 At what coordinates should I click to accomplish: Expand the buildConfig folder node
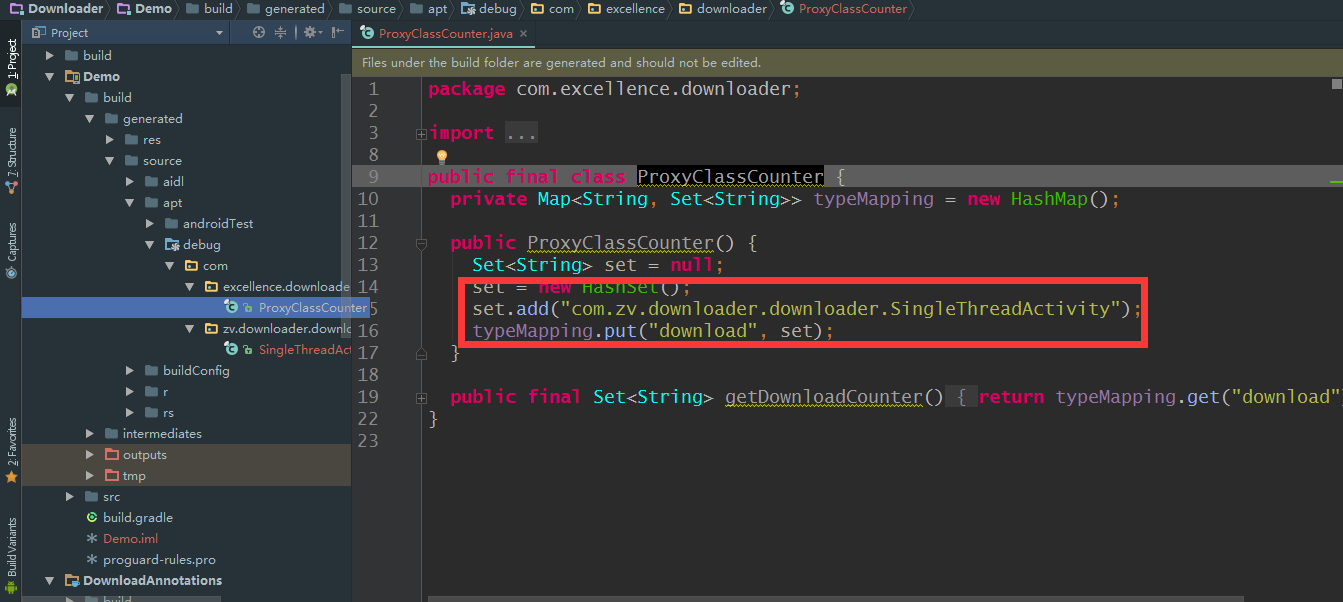click(129, 370)
